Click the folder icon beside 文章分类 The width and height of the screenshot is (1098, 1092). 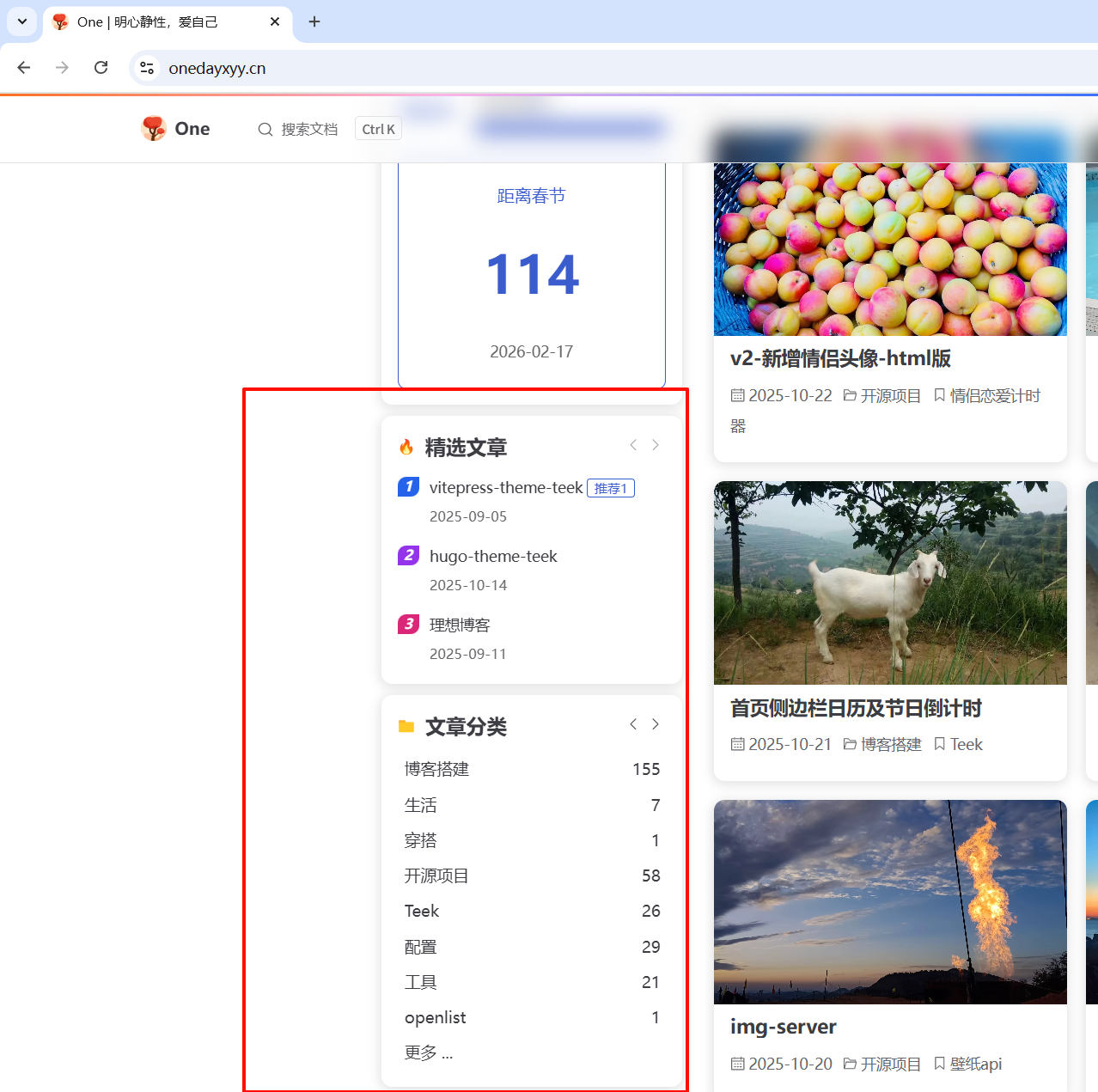tap(406, 727)
